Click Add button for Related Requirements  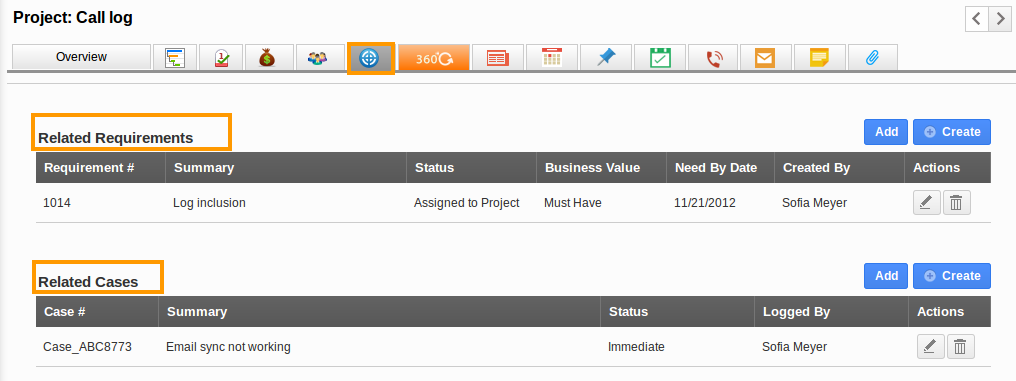click(886, 132)
